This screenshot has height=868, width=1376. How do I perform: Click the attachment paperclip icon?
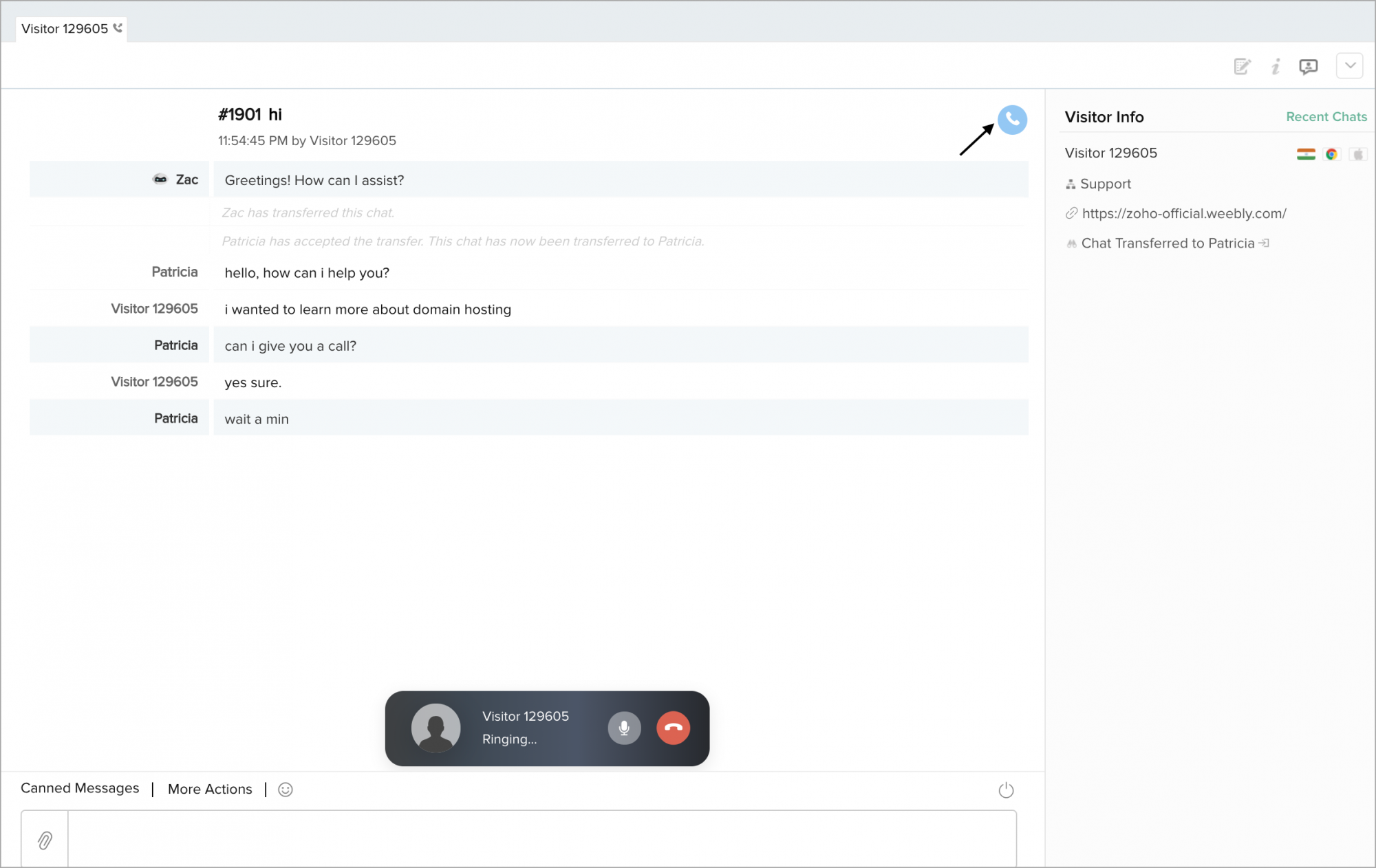coord(45,840)
